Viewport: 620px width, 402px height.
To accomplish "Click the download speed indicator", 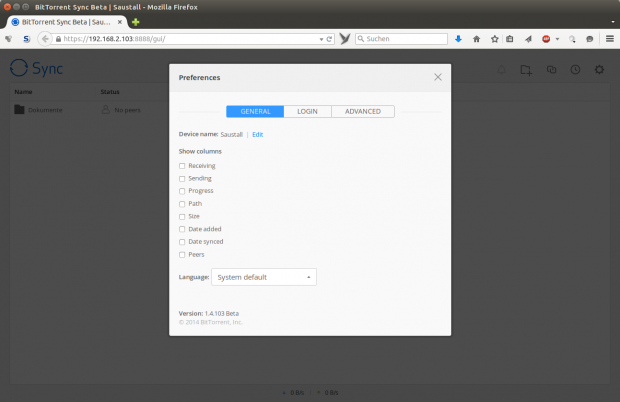I will click(293, 393).
